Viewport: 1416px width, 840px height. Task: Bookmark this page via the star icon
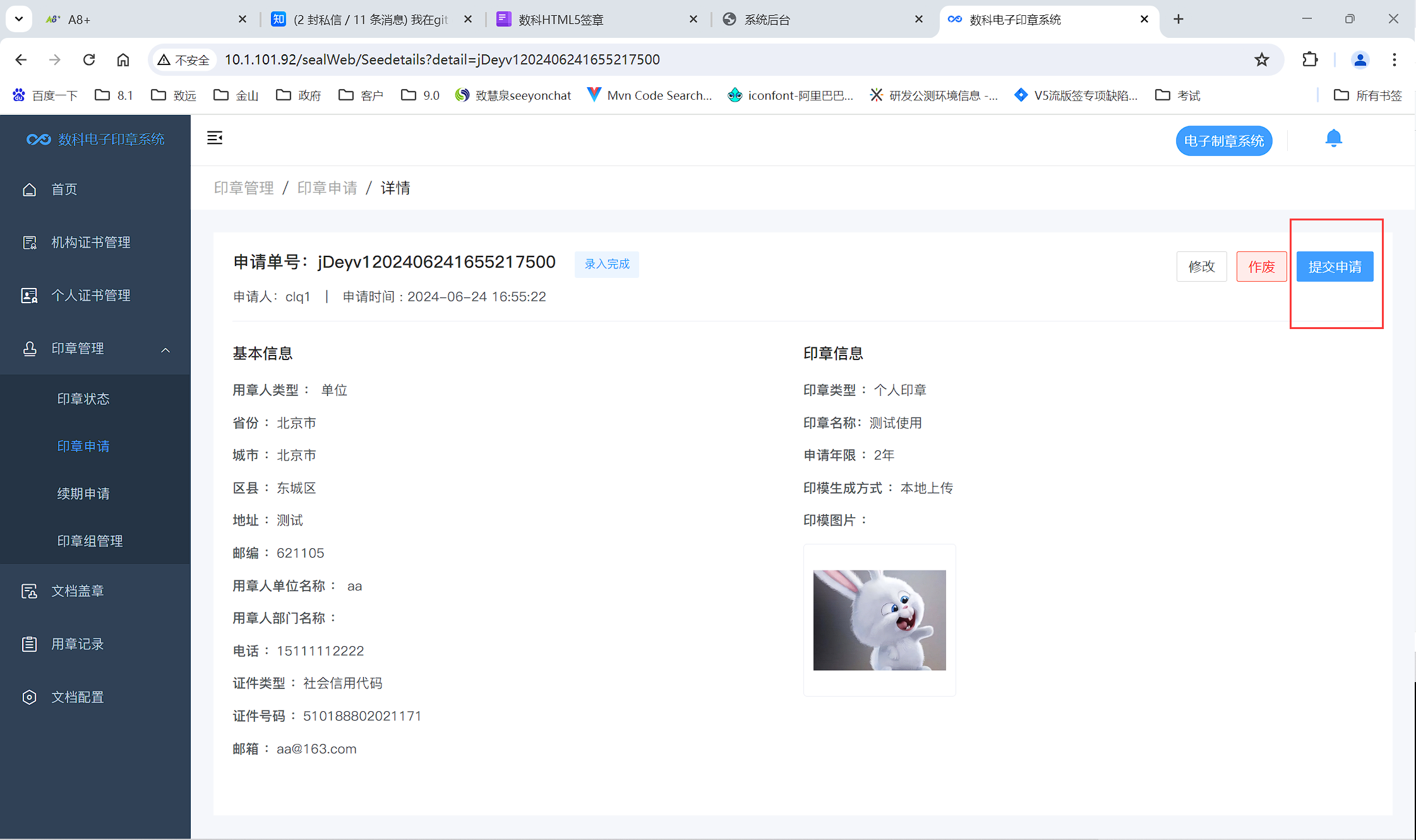[x=1261, y=59]
